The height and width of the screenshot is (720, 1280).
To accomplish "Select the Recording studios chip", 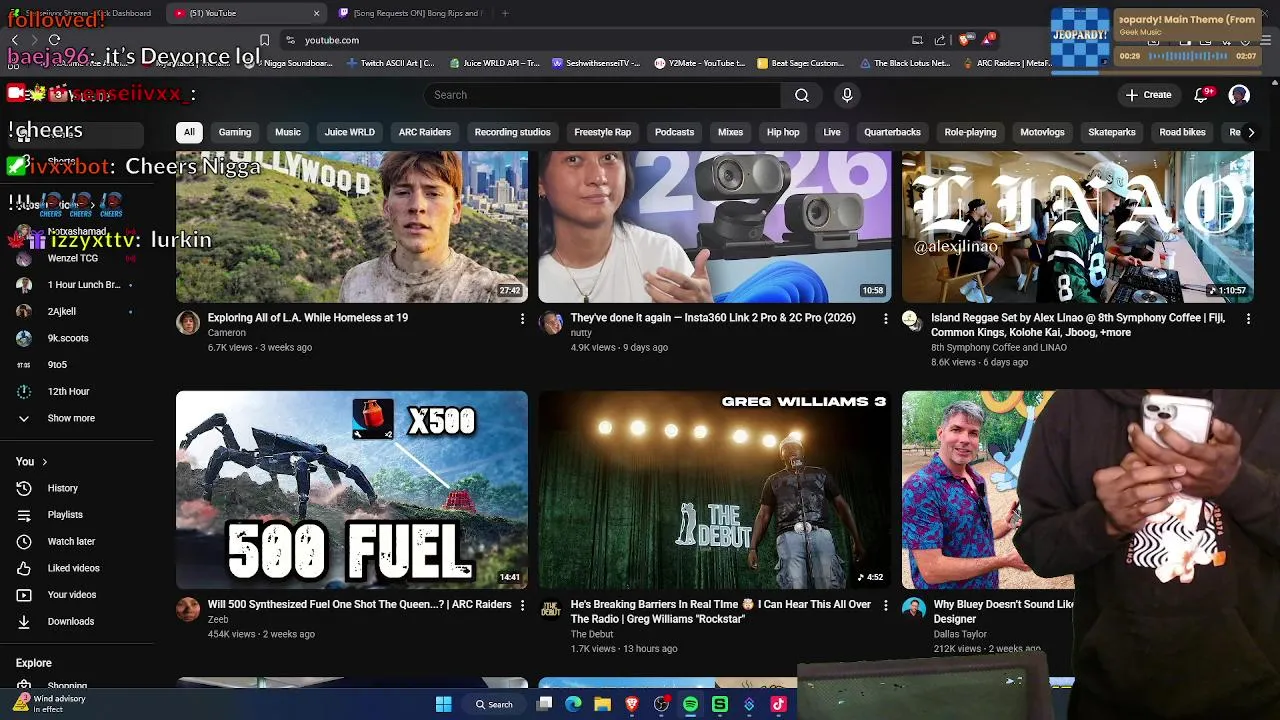I will click(x=512, y=132).
